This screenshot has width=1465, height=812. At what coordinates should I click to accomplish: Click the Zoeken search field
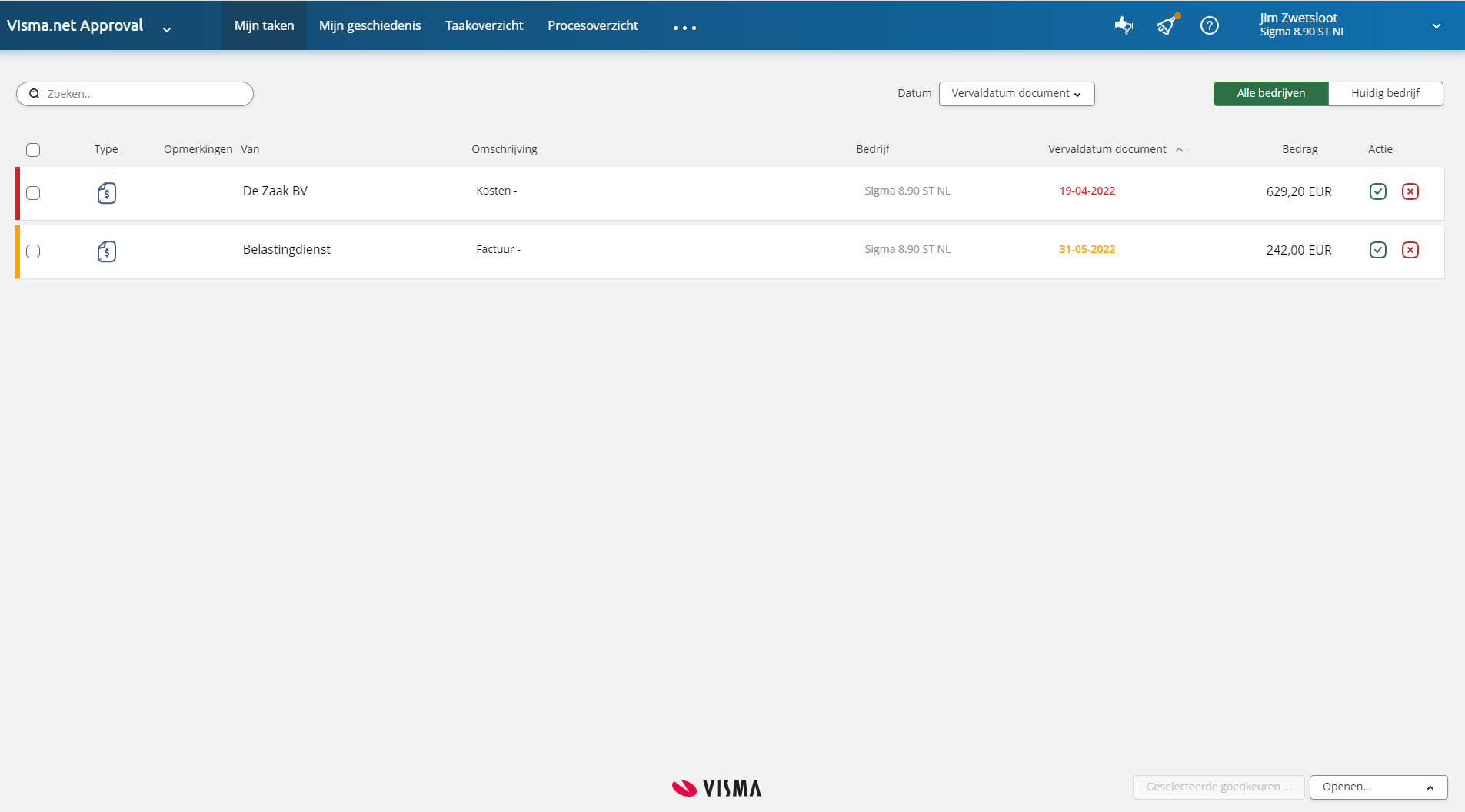135,93
